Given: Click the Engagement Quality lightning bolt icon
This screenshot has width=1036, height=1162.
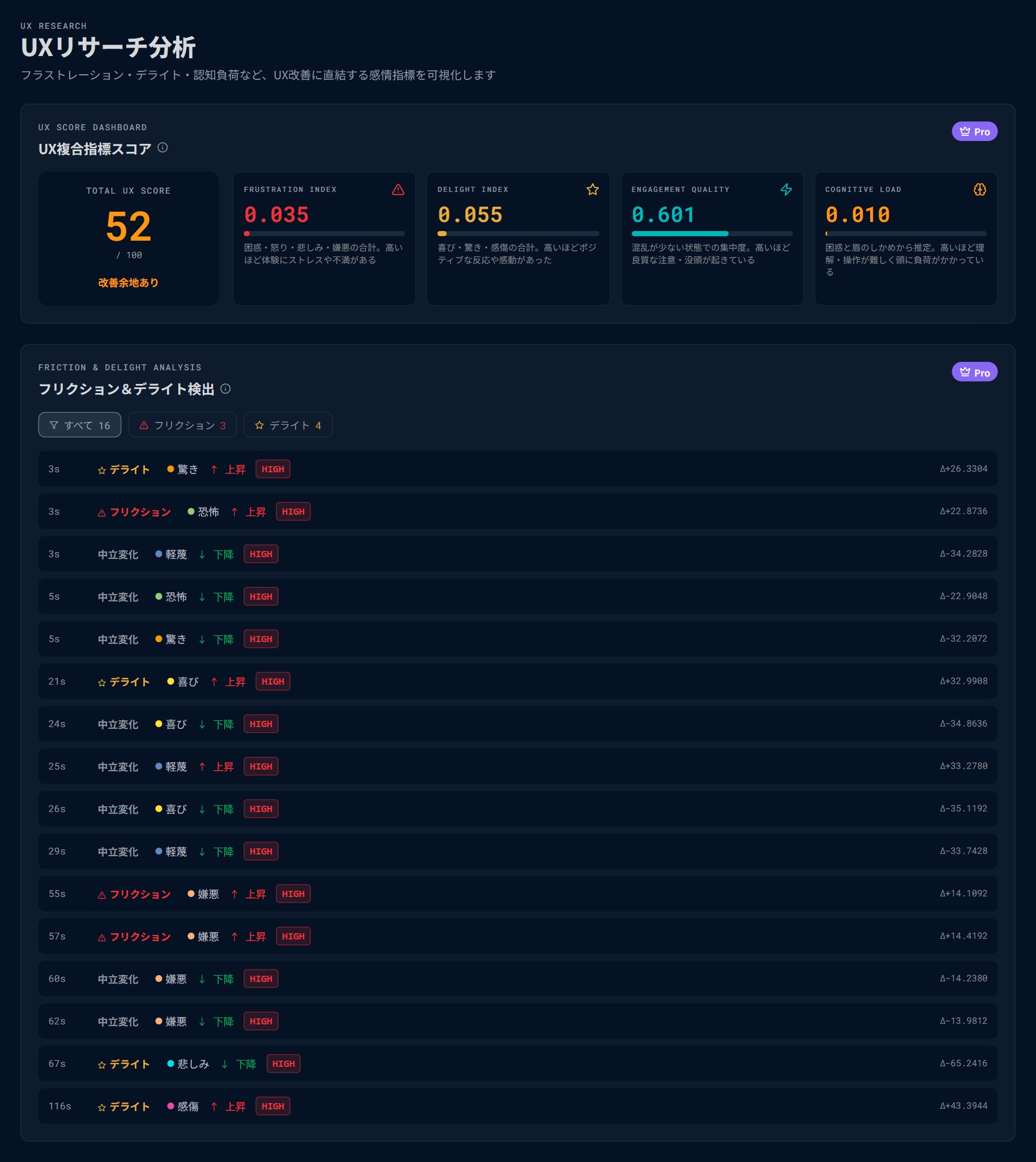Looking at the screenshot, I should [786, 190].
